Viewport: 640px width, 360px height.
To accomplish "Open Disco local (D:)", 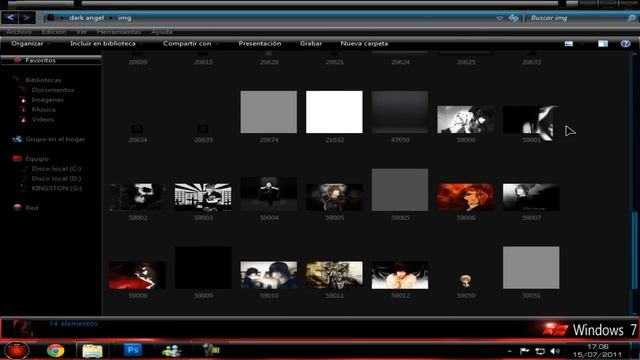I will [x=56, y=178].
